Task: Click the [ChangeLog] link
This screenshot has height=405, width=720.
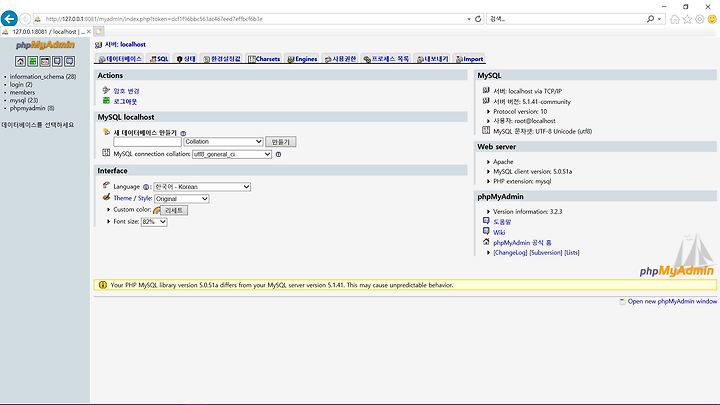Action: pyautogui.click(x=510, y=253)
